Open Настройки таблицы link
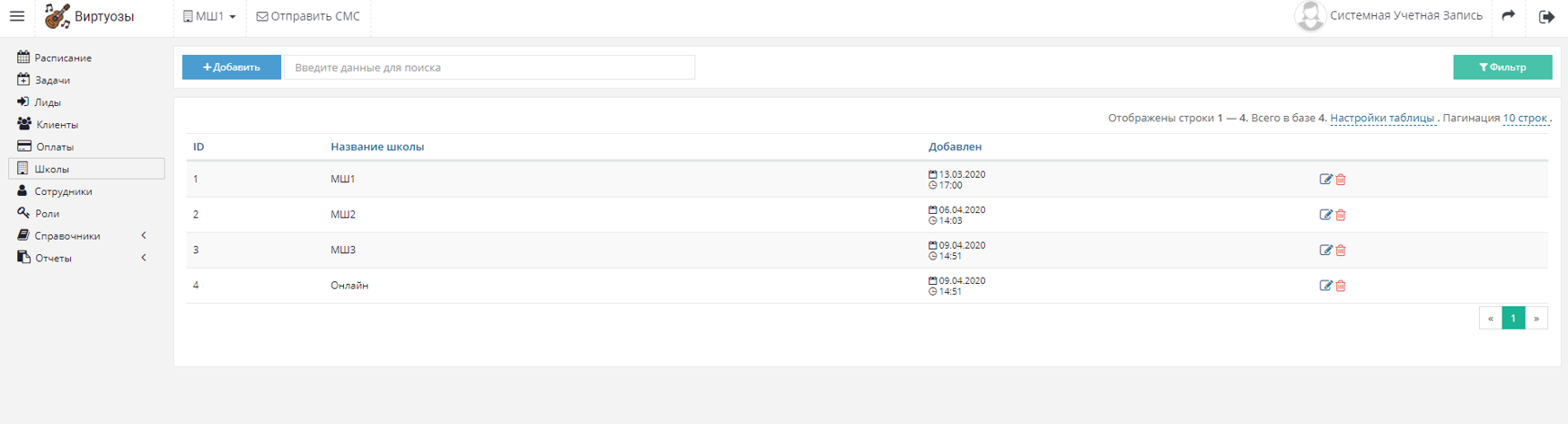Viewport: 1568px width, 424px height. pyautogui.click(x=1382, y=119)
